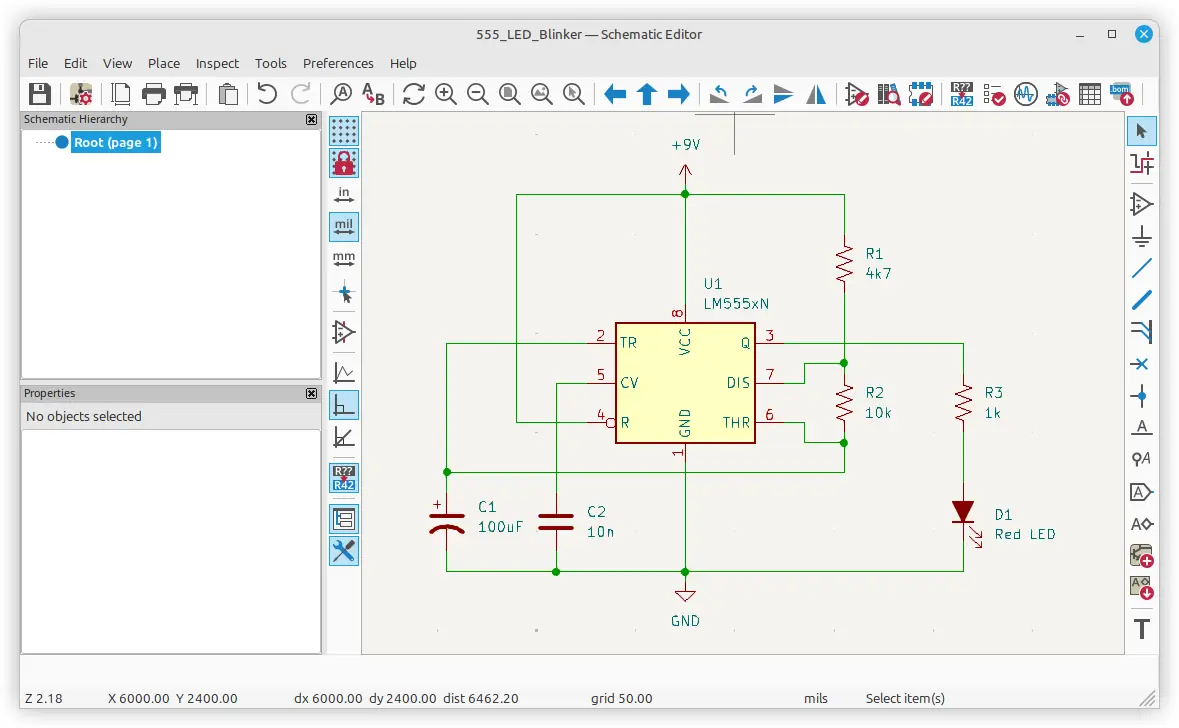Place a power symbol tool
1179x728 pixels.
[1141, 236]
